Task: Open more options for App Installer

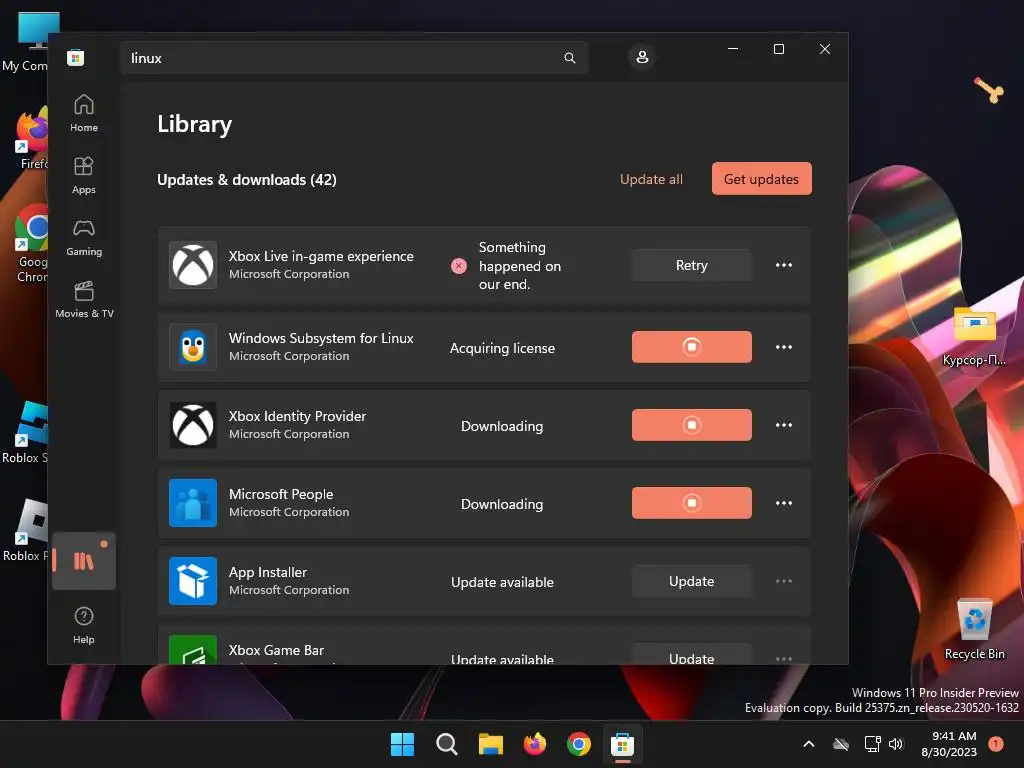Action: click(x=784, y=581)
